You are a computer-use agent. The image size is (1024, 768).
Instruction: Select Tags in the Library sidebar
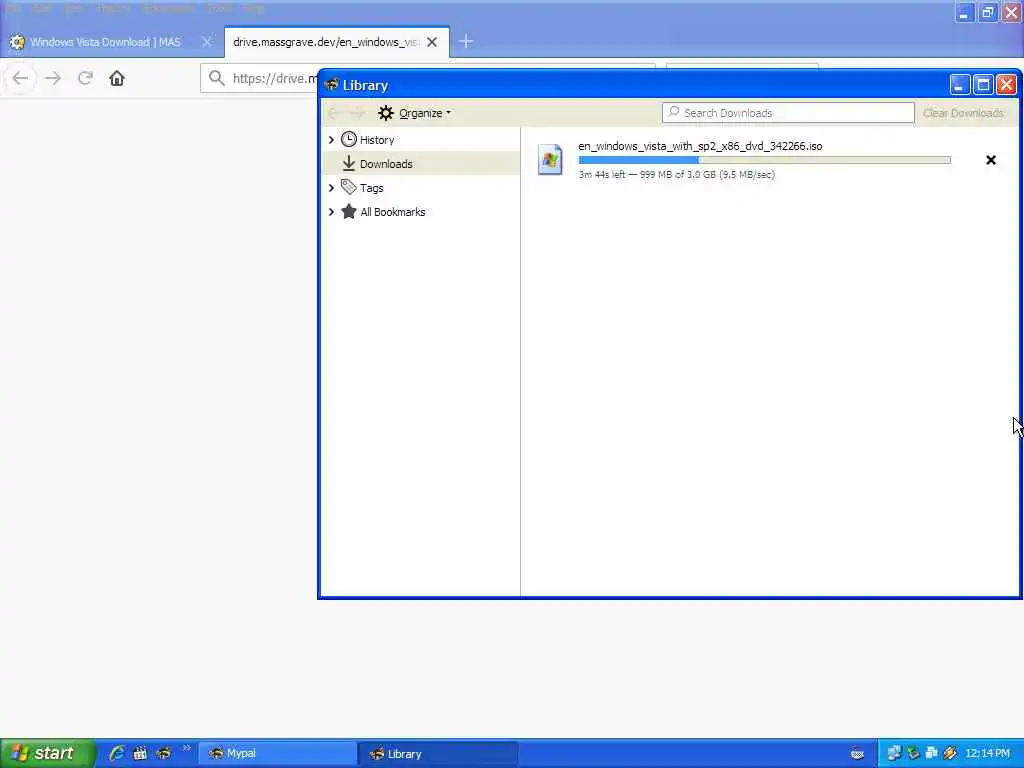(372, 188)
